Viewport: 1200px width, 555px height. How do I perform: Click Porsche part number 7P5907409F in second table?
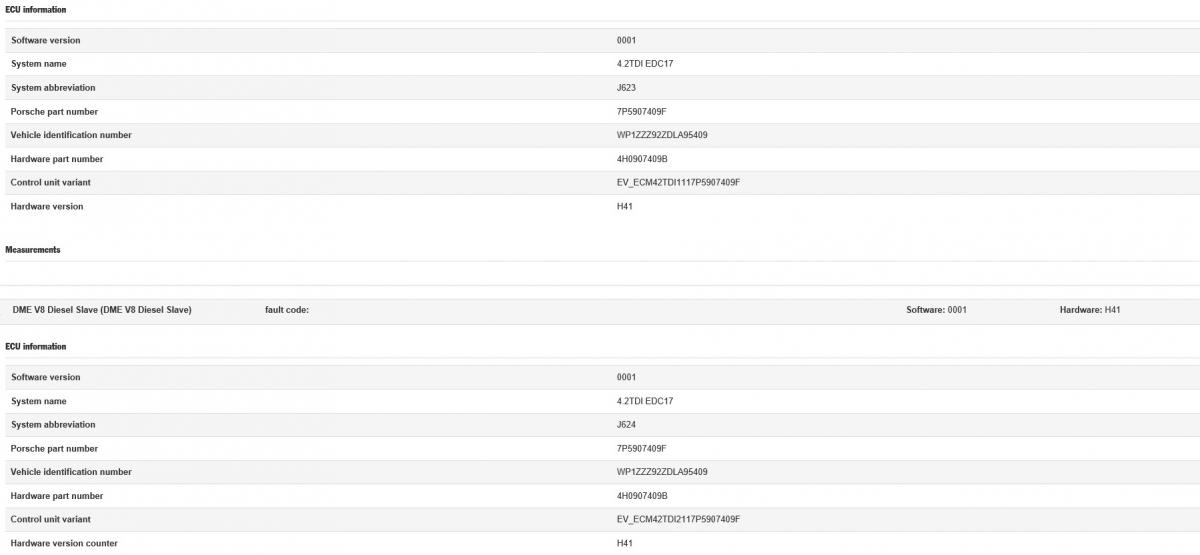[x=641, y=449]
